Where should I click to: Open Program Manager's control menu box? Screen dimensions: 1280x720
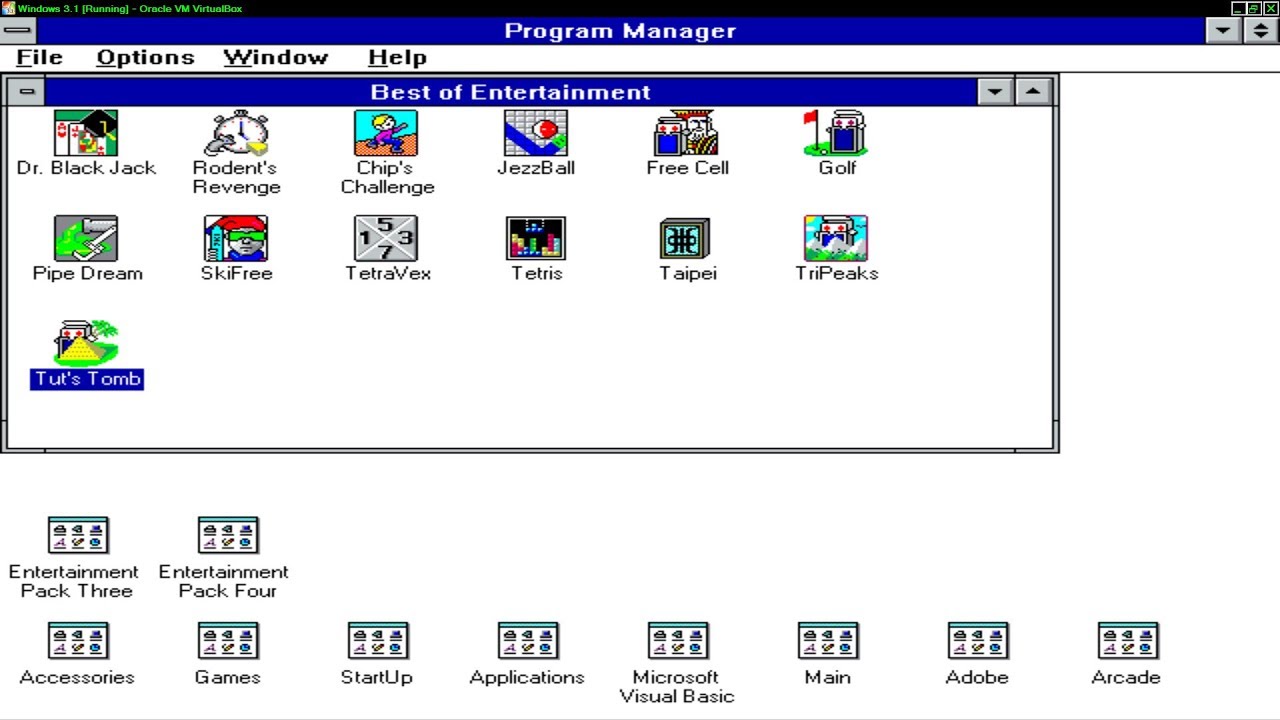pos(17,30)
